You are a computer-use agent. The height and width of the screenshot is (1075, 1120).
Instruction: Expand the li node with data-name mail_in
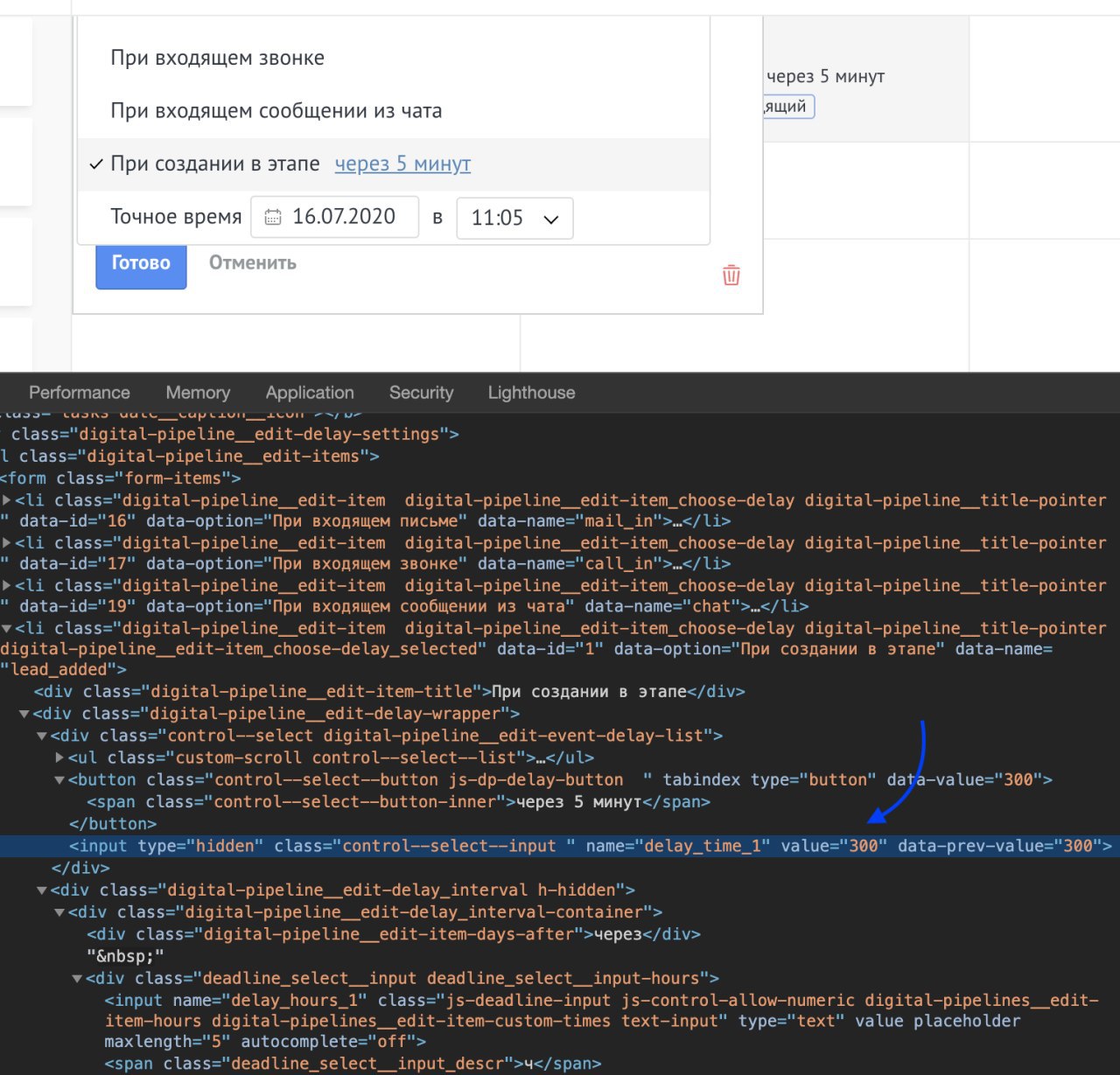pos(7,500)
